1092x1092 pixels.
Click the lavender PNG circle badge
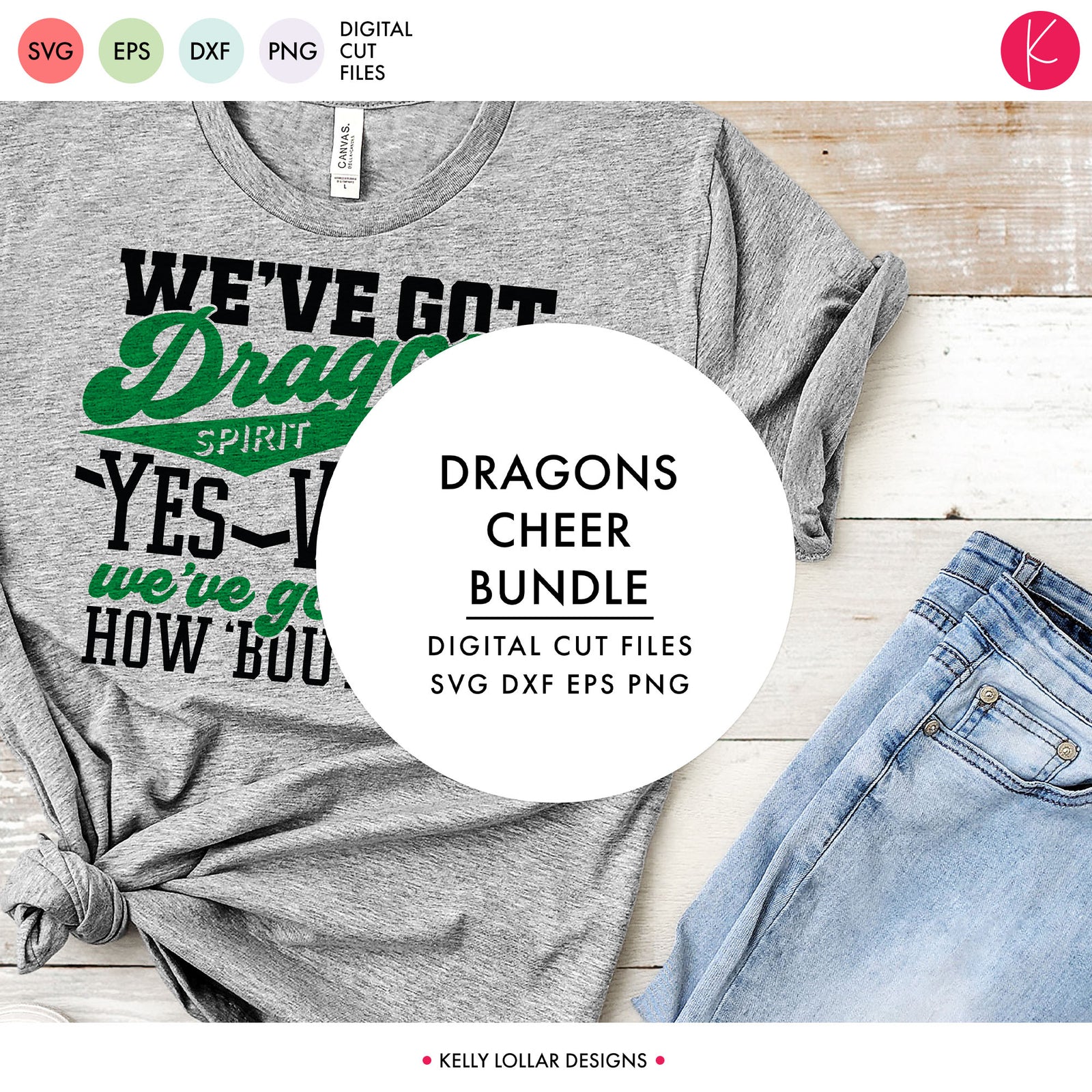coord(291,51)
